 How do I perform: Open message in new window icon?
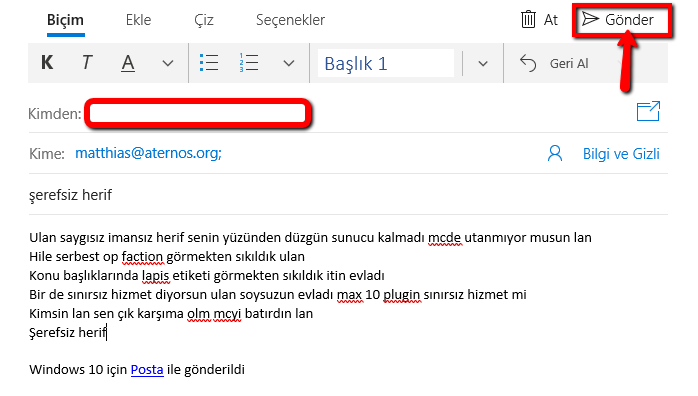[648, 111]
